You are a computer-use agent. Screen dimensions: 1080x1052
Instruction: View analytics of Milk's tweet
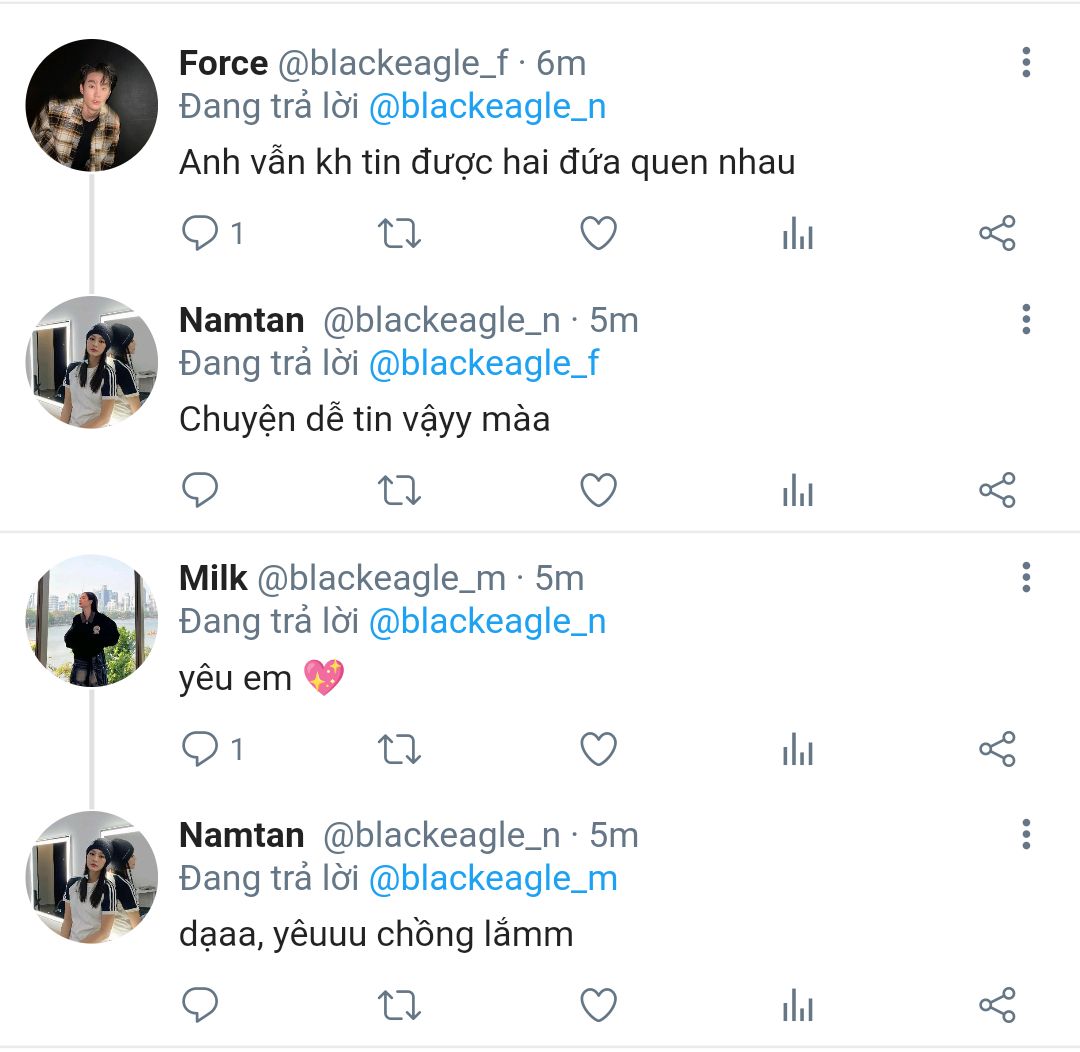pos(797,749)
